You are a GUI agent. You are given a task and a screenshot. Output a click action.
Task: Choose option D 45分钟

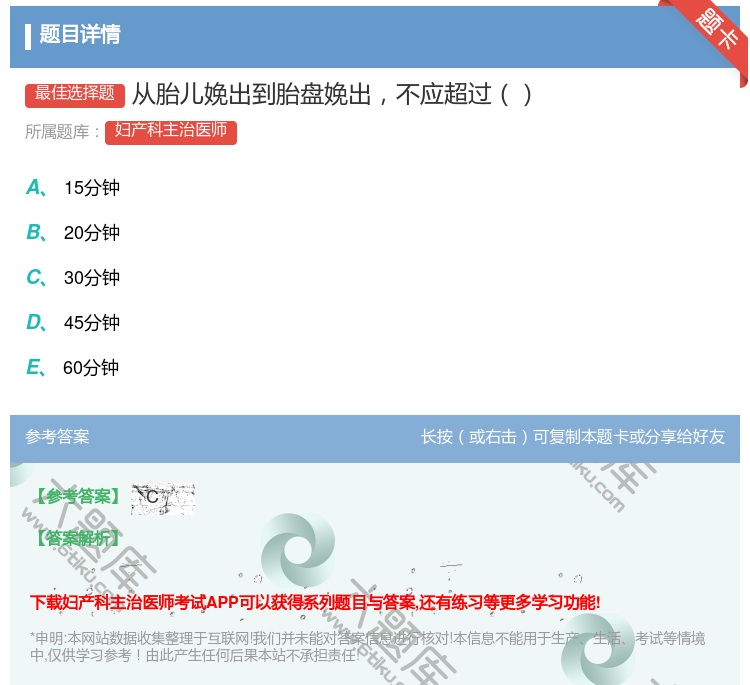[73, 322]
